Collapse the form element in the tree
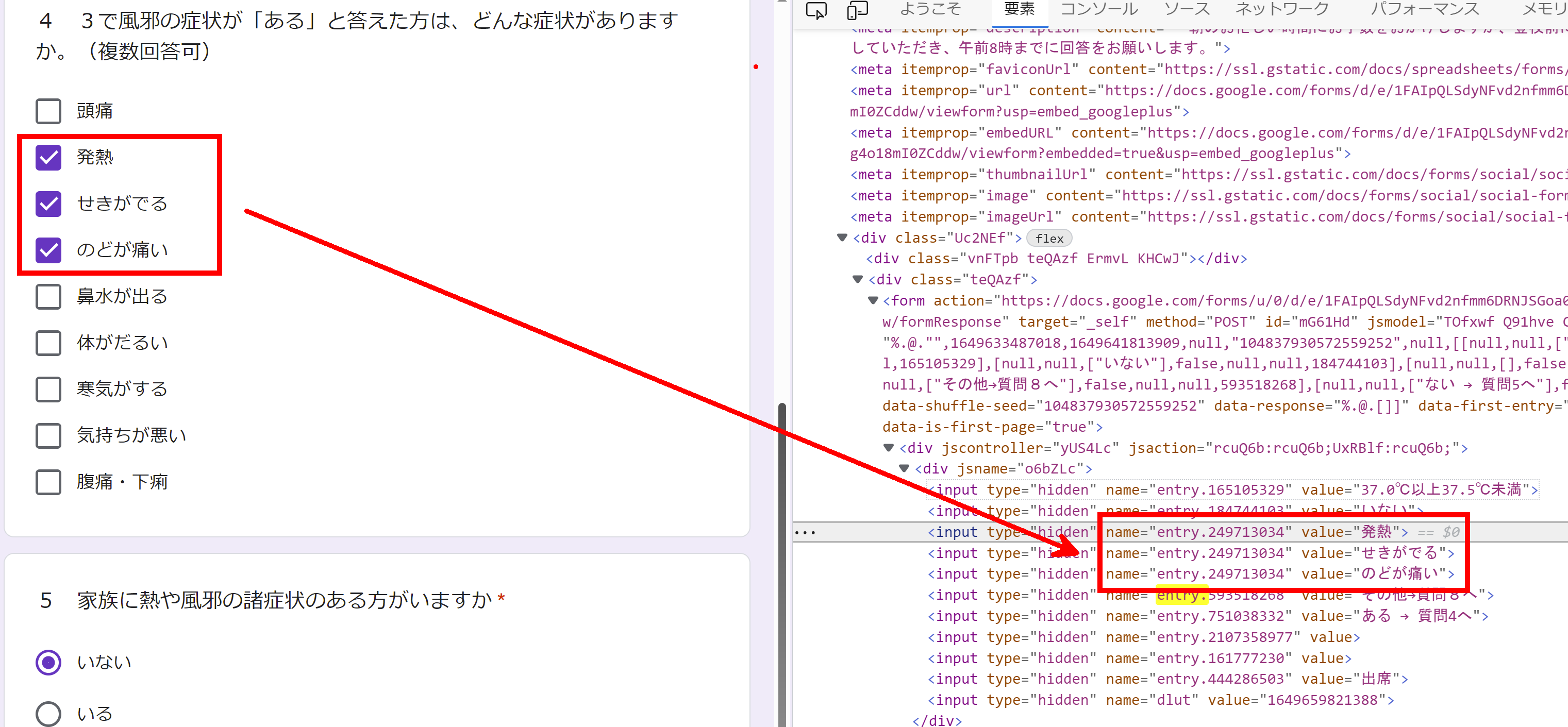Image resolution: width=1568 pixels, height=727 pixels. pyautogui.click(x=873, y=300)
